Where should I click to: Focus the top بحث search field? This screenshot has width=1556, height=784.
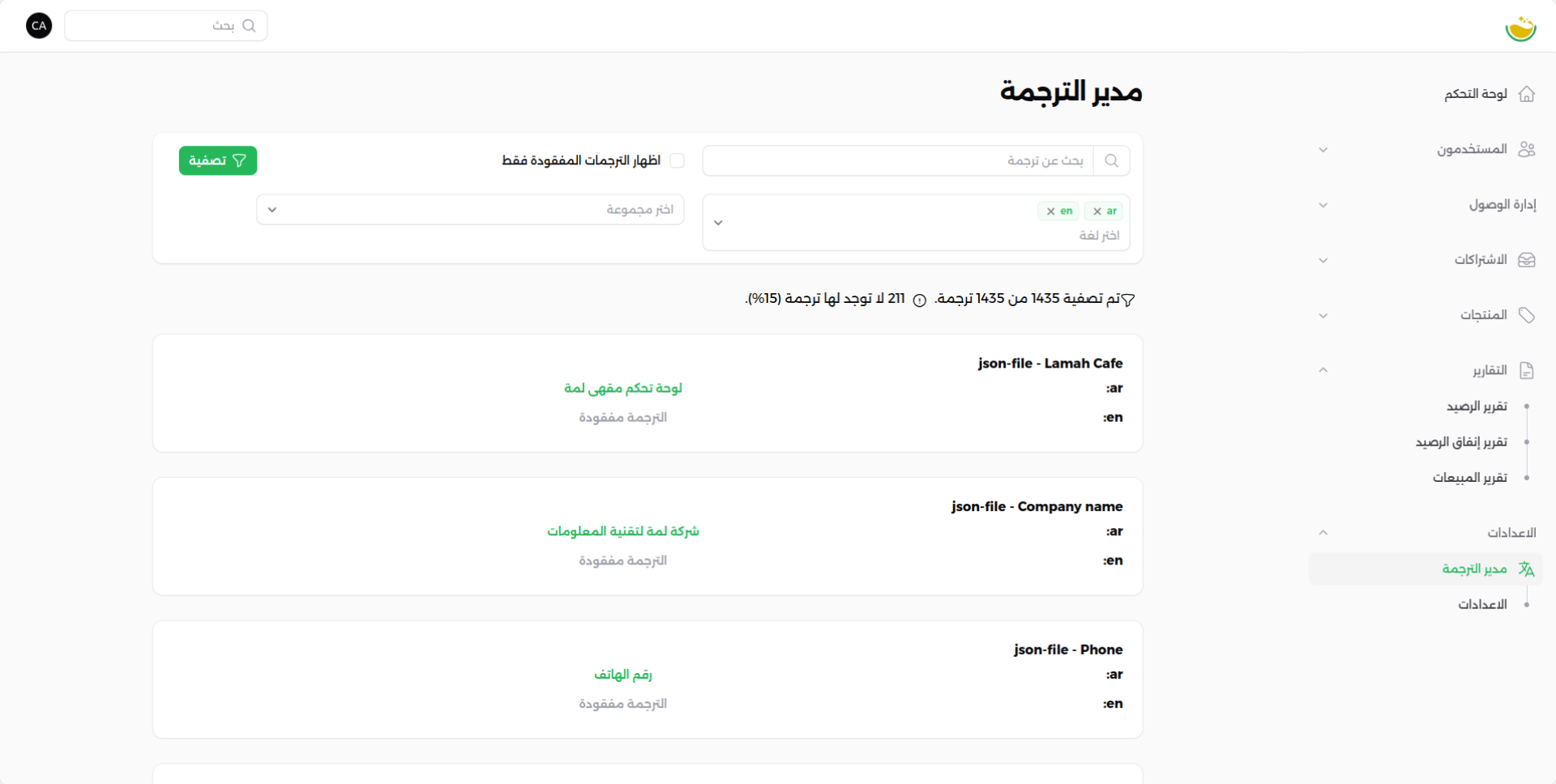pyautogui.click(x=166, y=26)
